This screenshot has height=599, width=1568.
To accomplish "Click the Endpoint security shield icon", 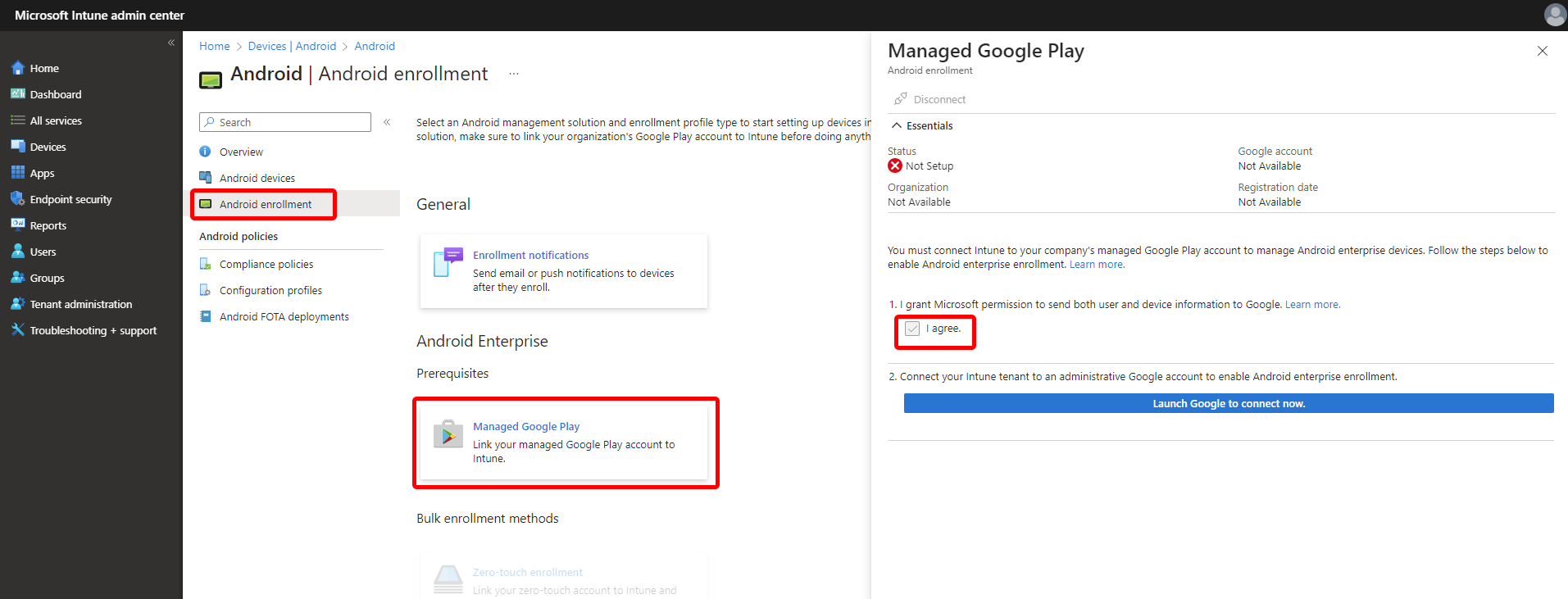I will 17,199.
